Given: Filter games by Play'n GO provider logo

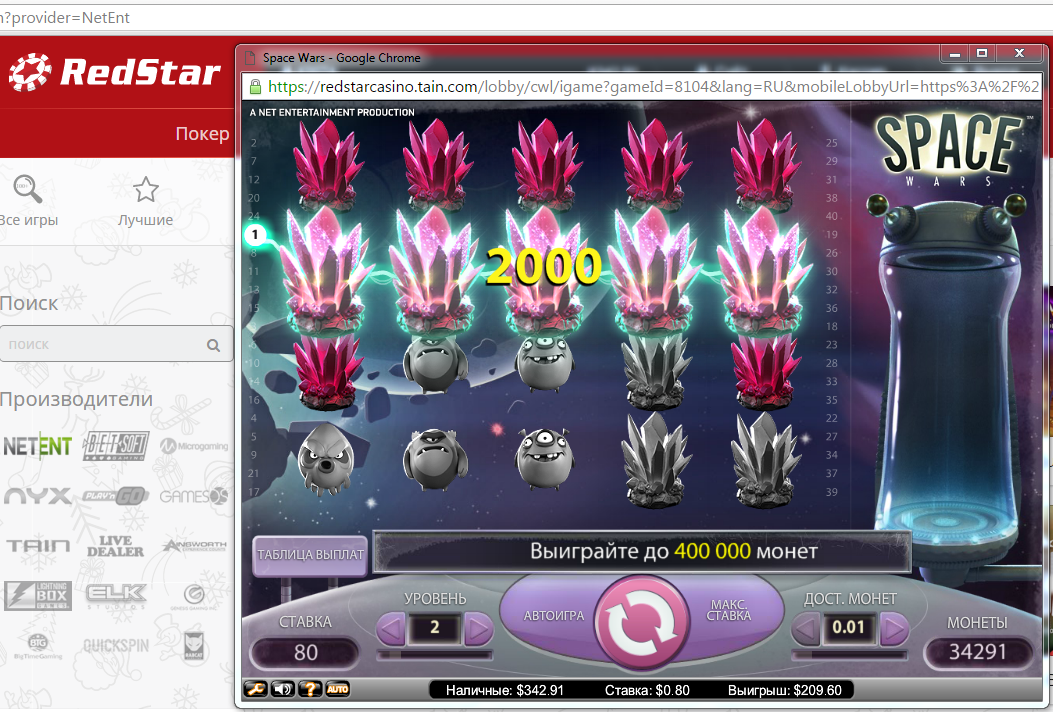Looking at the screenshot, I should [x=116, y=496].
